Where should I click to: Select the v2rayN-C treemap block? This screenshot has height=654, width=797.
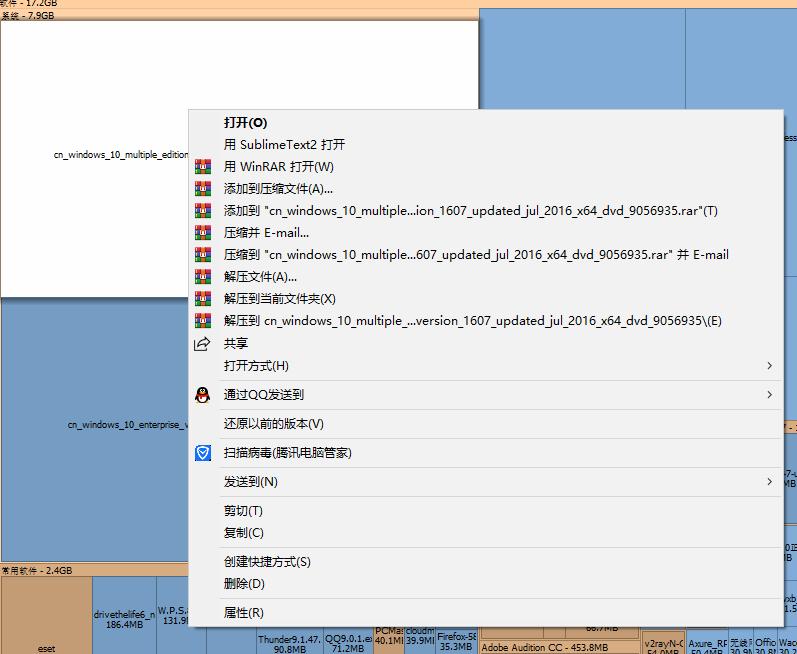663,643
